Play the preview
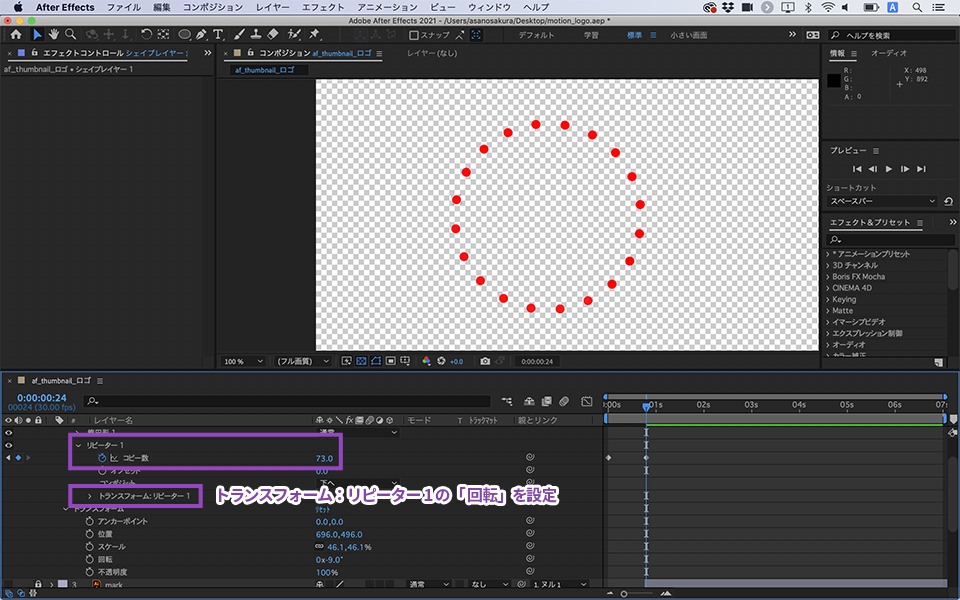The height and width of the screenshot is (600, 960). pyautogui.click(x=889, y=169)
